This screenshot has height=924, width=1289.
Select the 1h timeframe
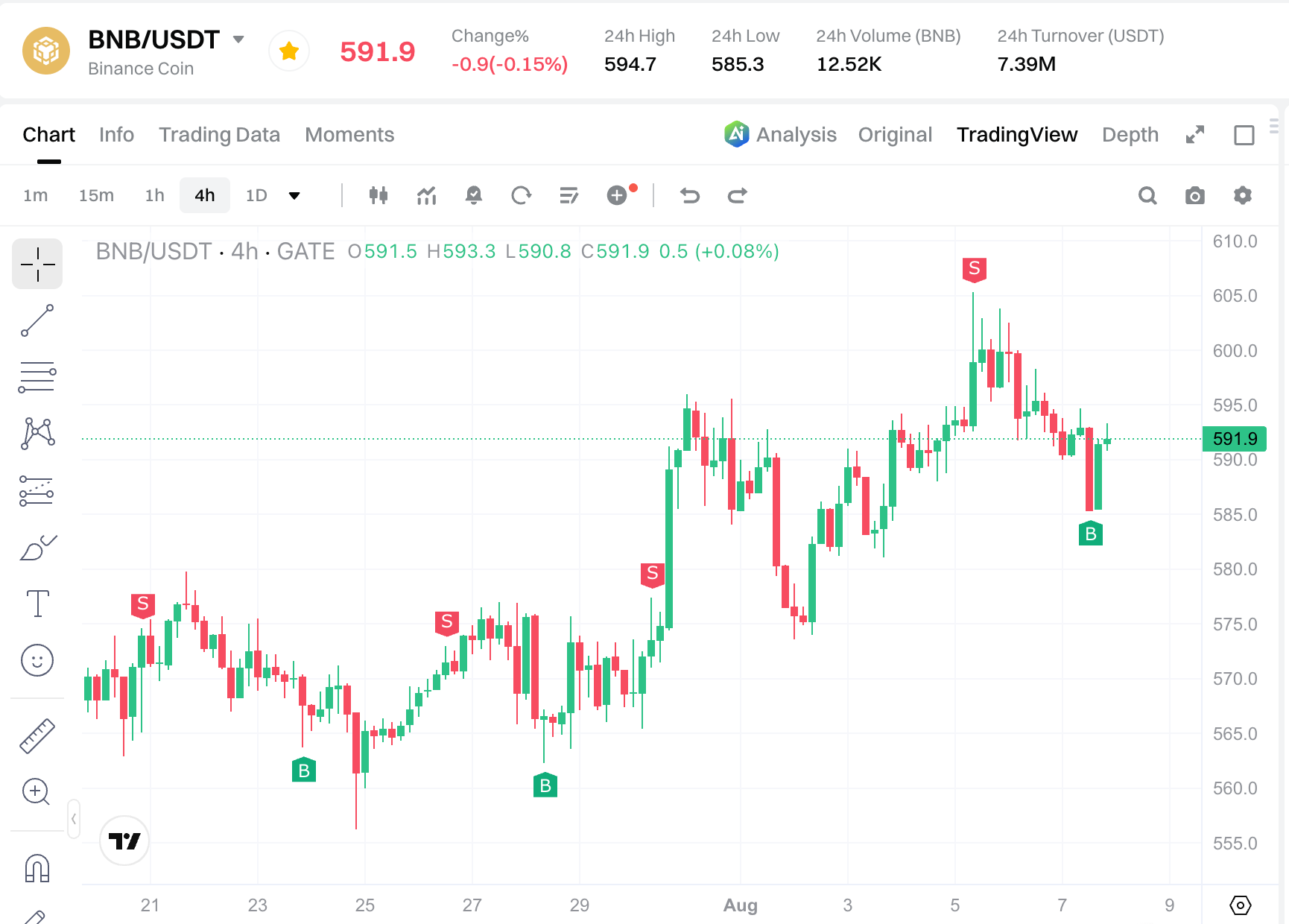tap(155, 195)
